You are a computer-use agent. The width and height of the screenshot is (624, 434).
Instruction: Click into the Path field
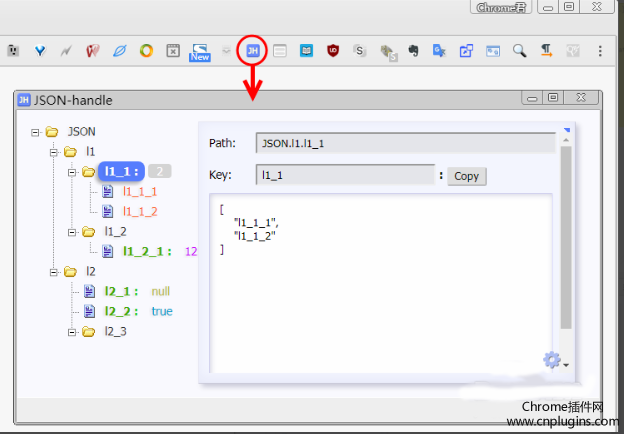[406, 143]
